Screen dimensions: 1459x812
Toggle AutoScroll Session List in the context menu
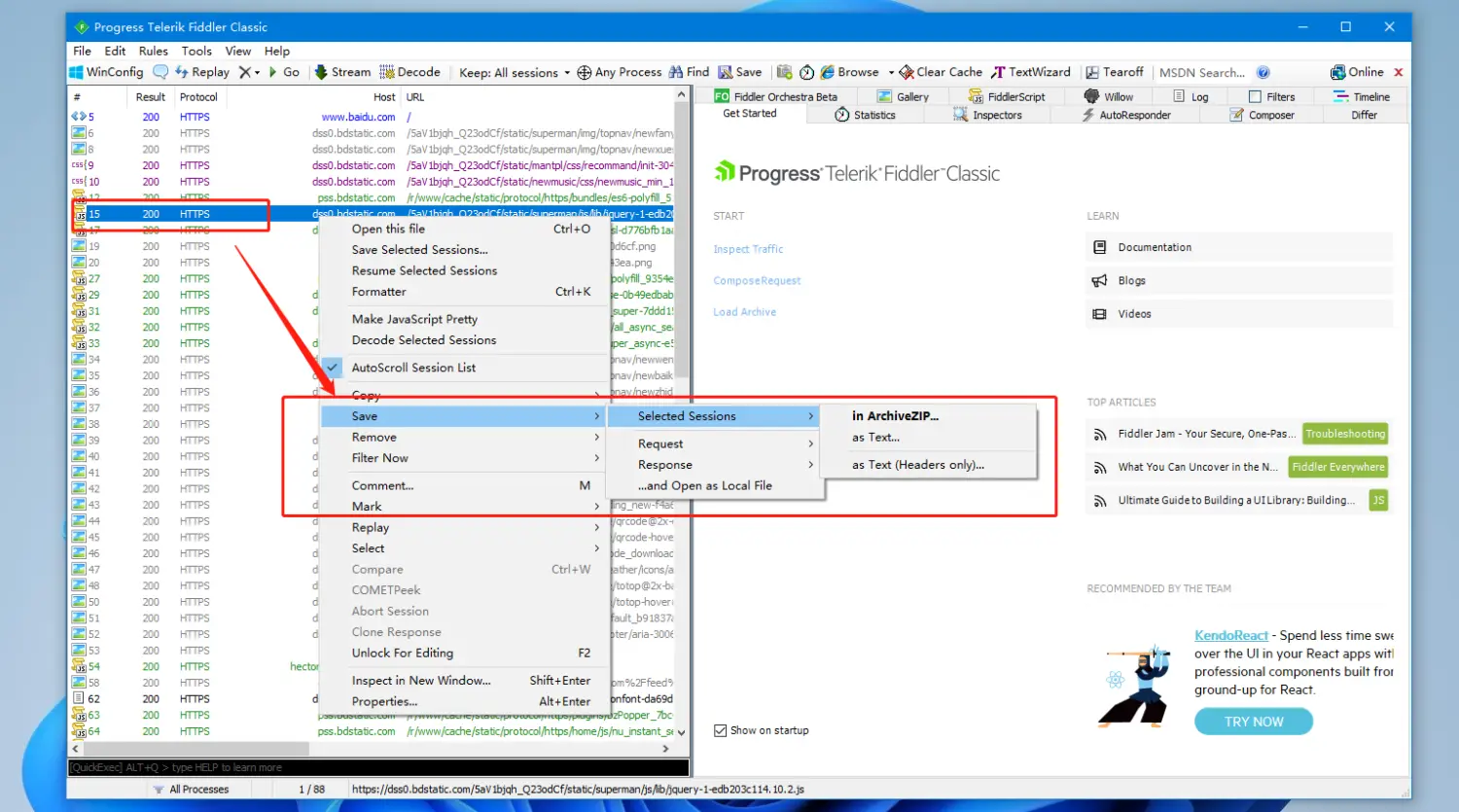[x=463, y=368]
